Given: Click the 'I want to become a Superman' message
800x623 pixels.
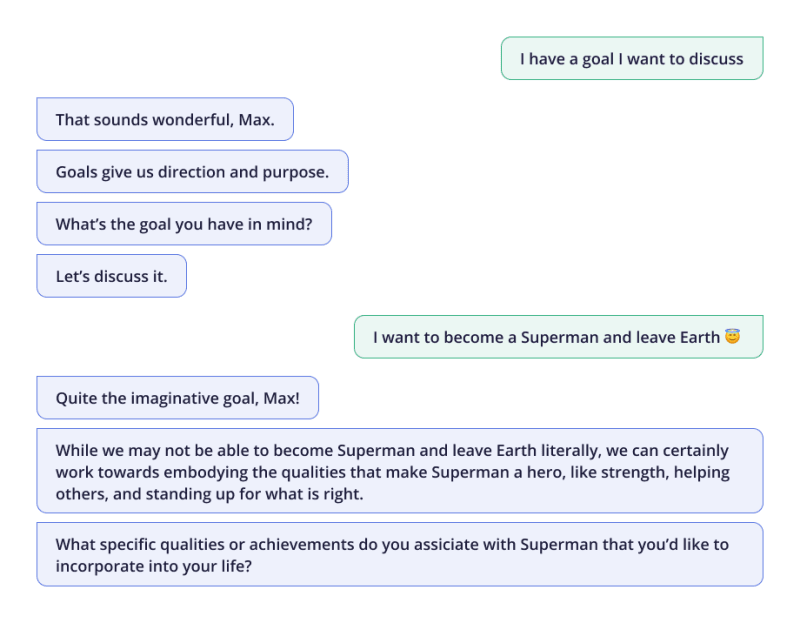Looking at the screenshot, I should pos(559,337).
